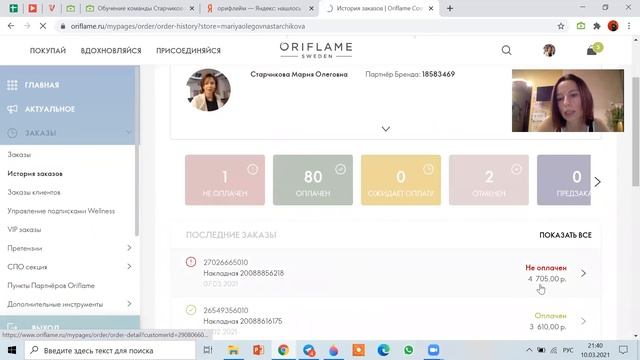Filter by 80 Оплачен card
The image size is (640, 360).
click(x=313, y=180)
